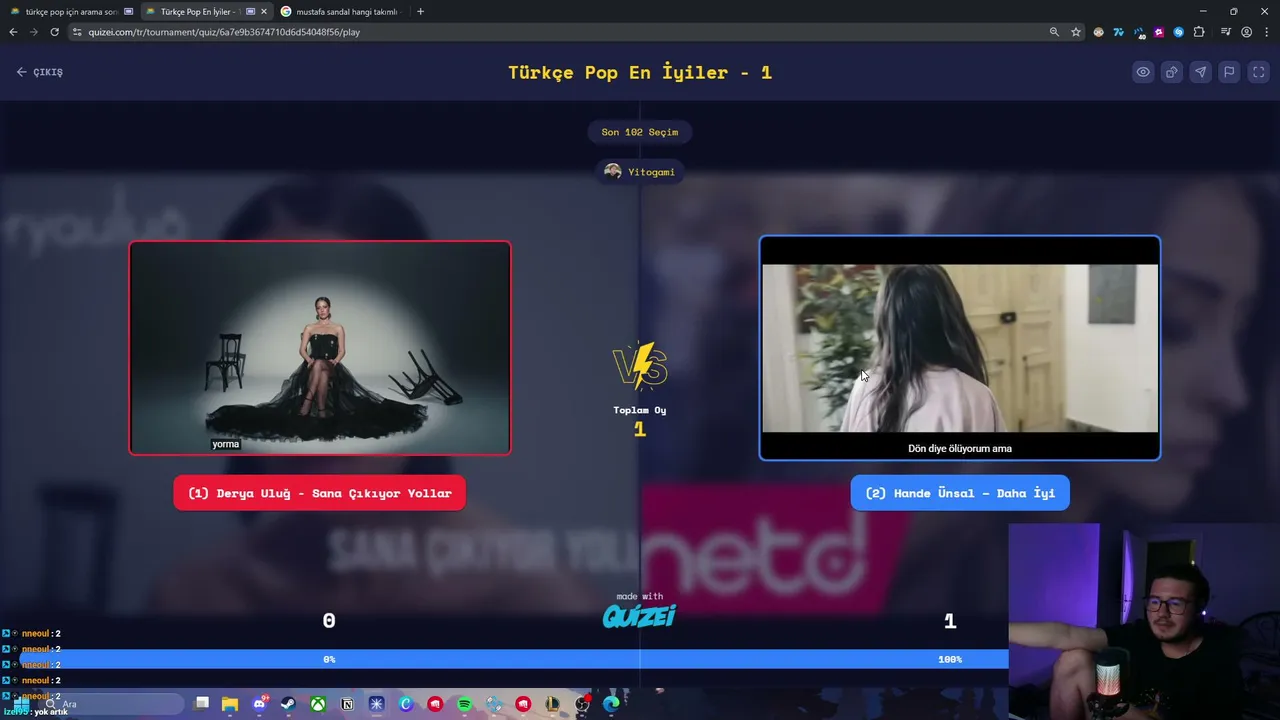Enter fullscreen mode with the expand icon
Screen dimensions: 1280x720
pyautogui.click(x=1259, y=72)
